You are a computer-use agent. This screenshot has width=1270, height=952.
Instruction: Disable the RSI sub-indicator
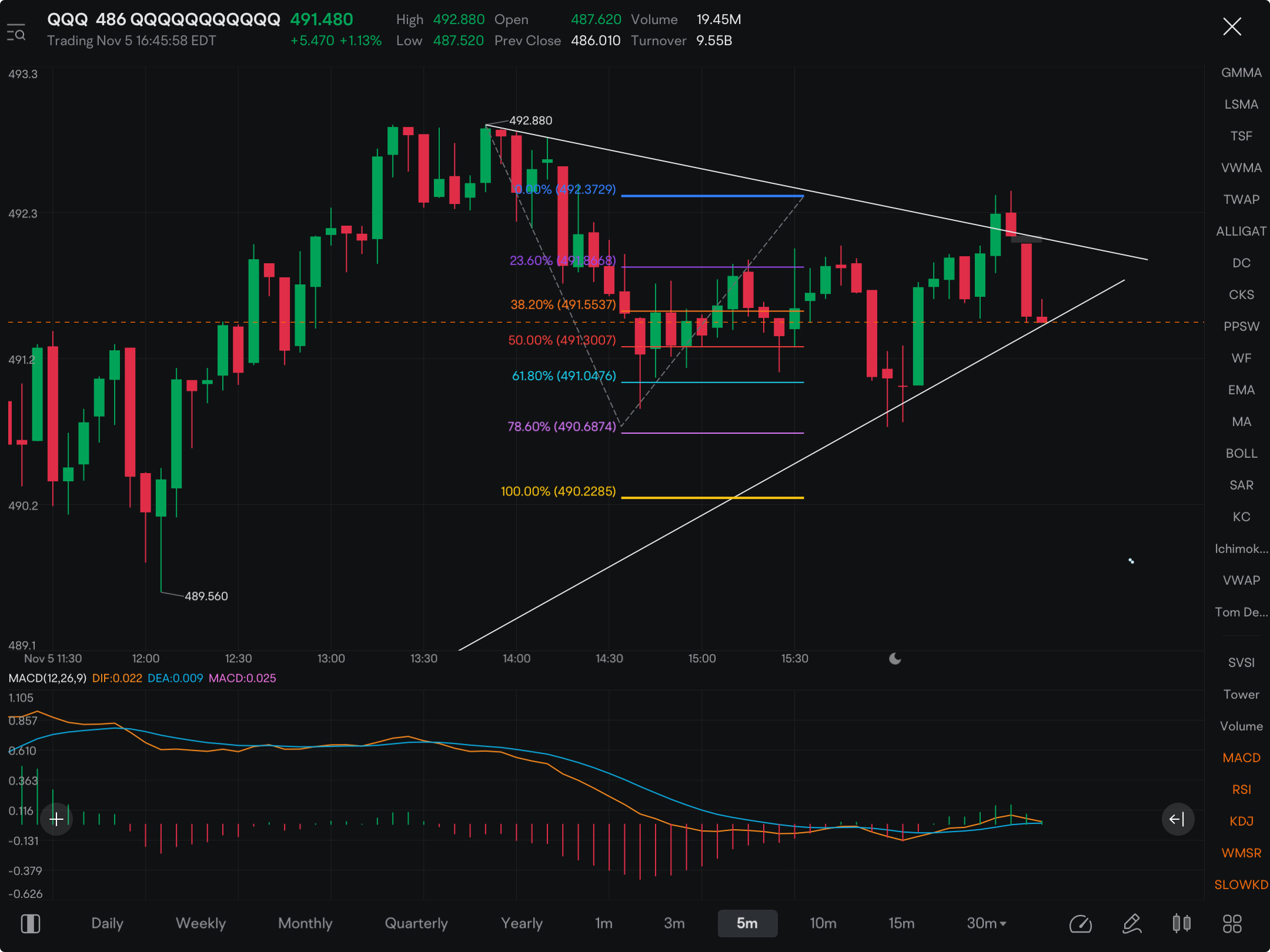coord(1241,789)
